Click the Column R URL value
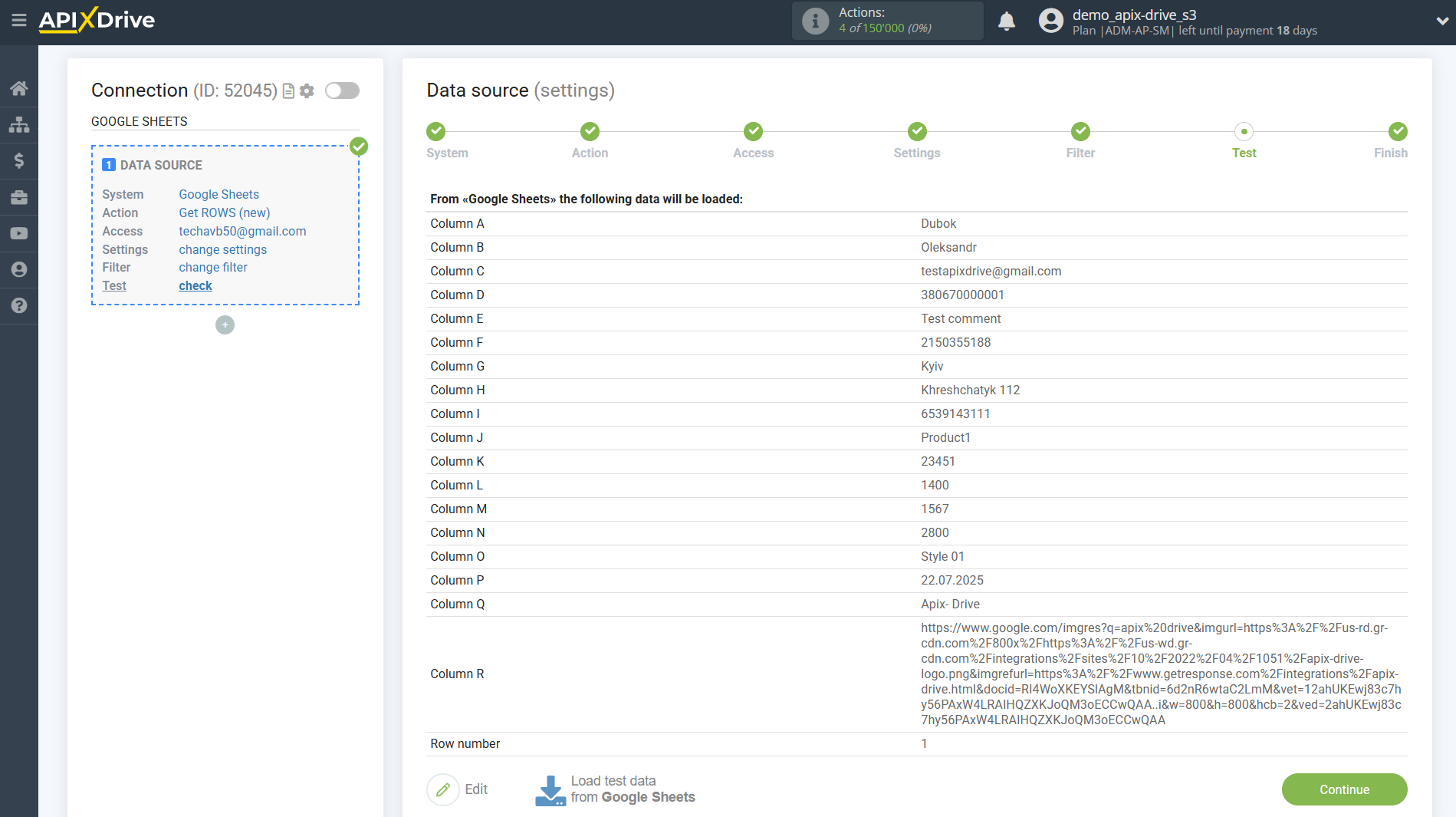The width and height of the screenshot is (1456, 817). tap(1161, 674)
